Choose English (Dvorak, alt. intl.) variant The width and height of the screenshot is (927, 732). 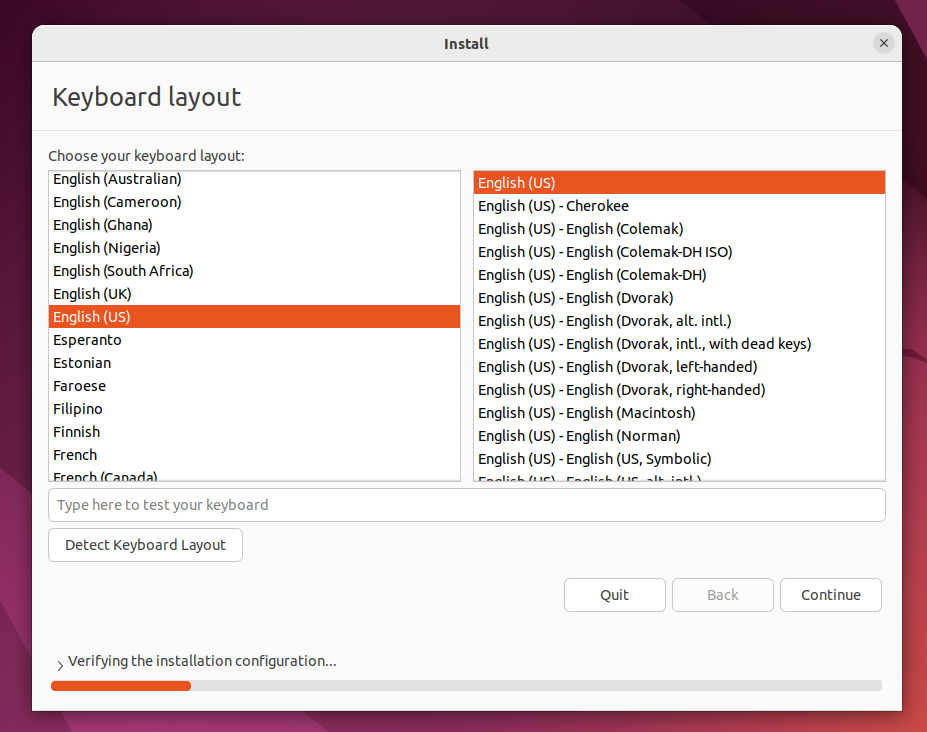point(679,321)
